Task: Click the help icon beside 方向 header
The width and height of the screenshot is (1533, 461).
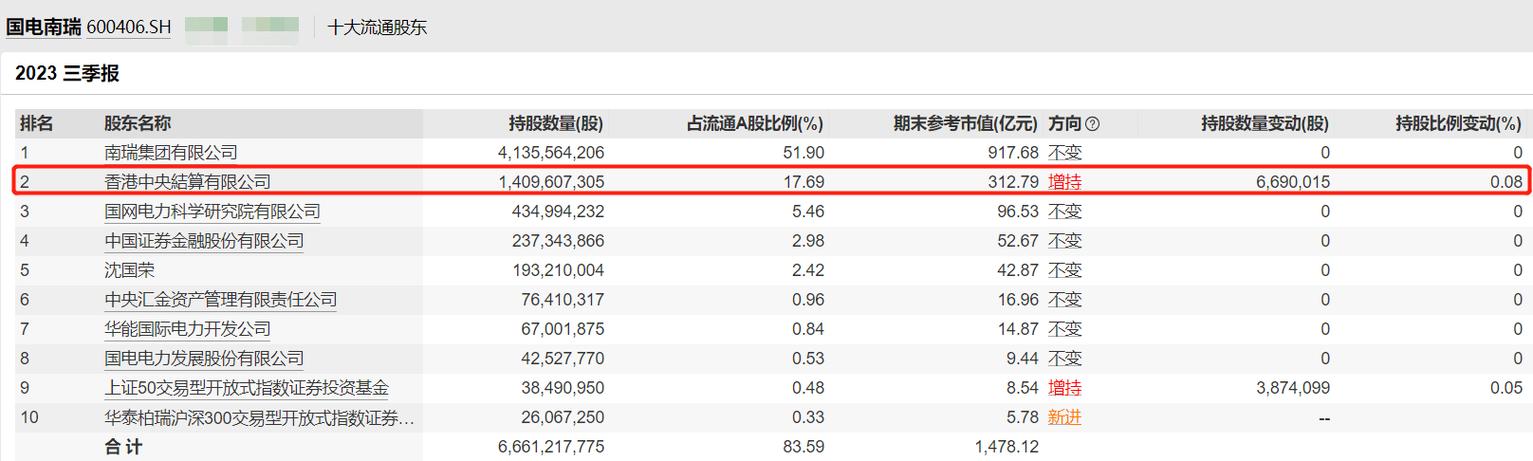Action: pyautogui.click(x=1092, y=124)
